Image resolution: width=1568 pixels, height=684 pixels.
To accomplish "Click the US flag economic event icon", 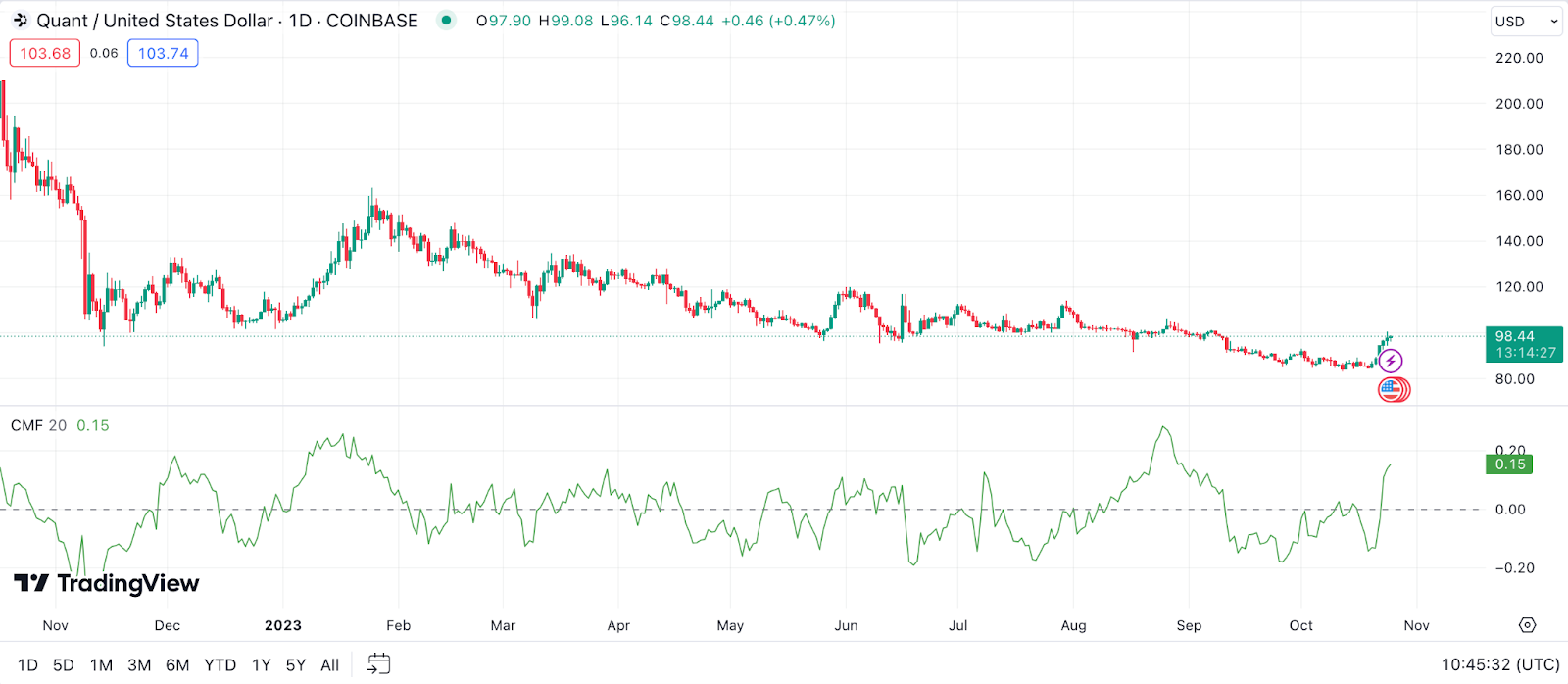I will pos(1390,390).
